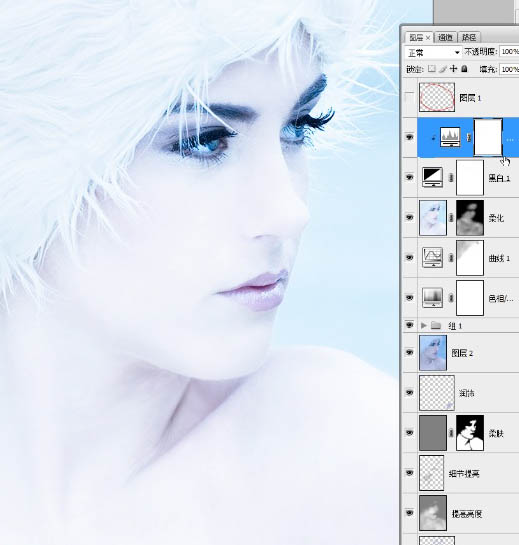Viewport: 519px width, 545px height.
Task: Select the 提高亮度 gray thumbnail
Action: [433, 513]
